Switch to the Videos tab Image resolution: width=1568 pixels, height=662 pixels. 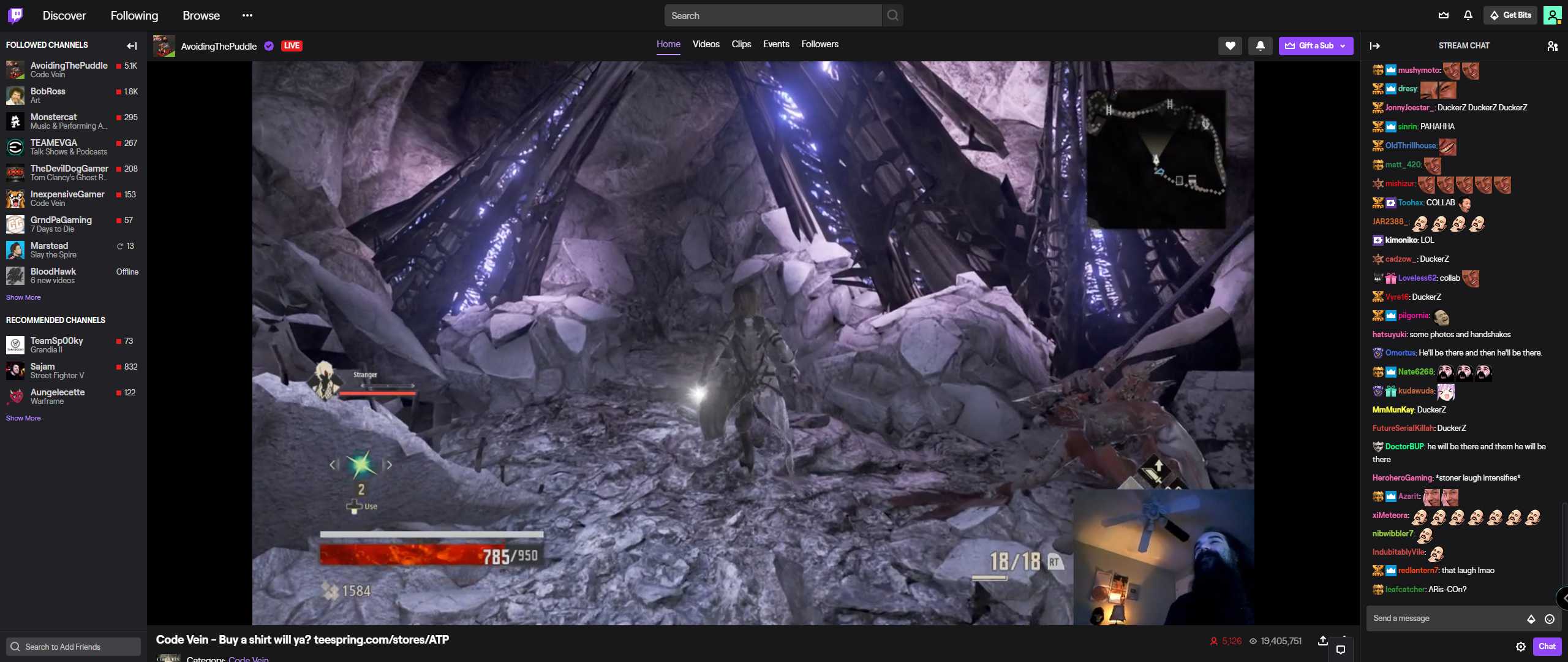[706, 44]
